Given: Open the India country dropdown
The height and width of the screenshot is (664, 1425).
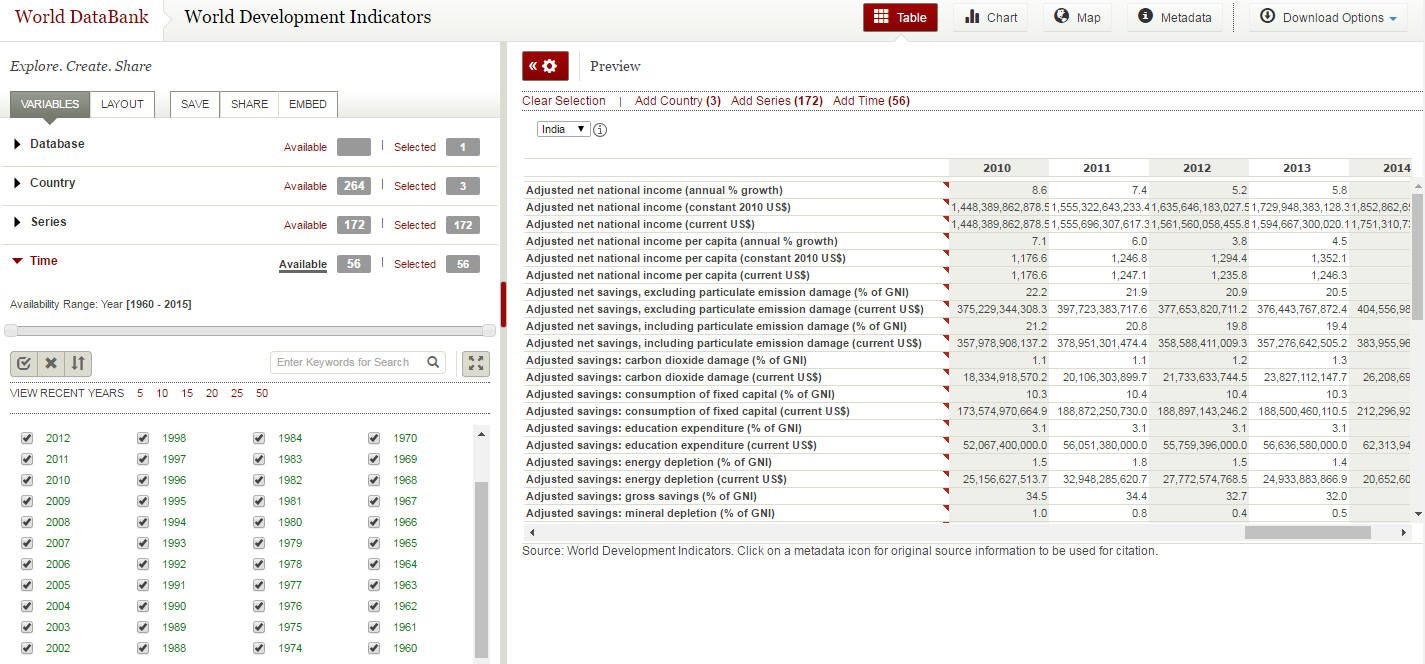Looking at the screenshot, I should pyautogui.click(x=564, y=129).
